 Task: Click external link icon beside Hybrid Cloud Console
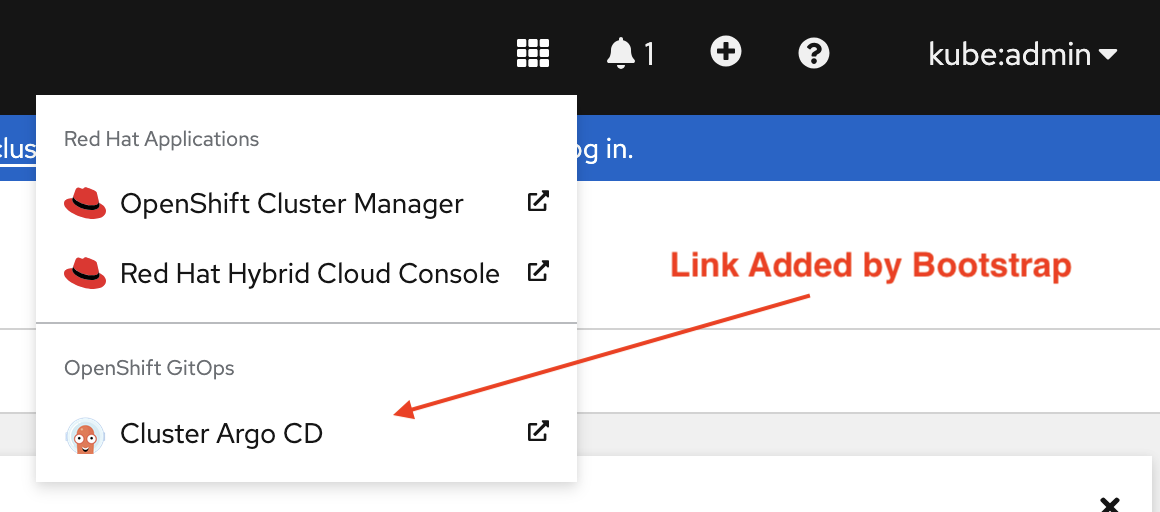coord(538,272)
